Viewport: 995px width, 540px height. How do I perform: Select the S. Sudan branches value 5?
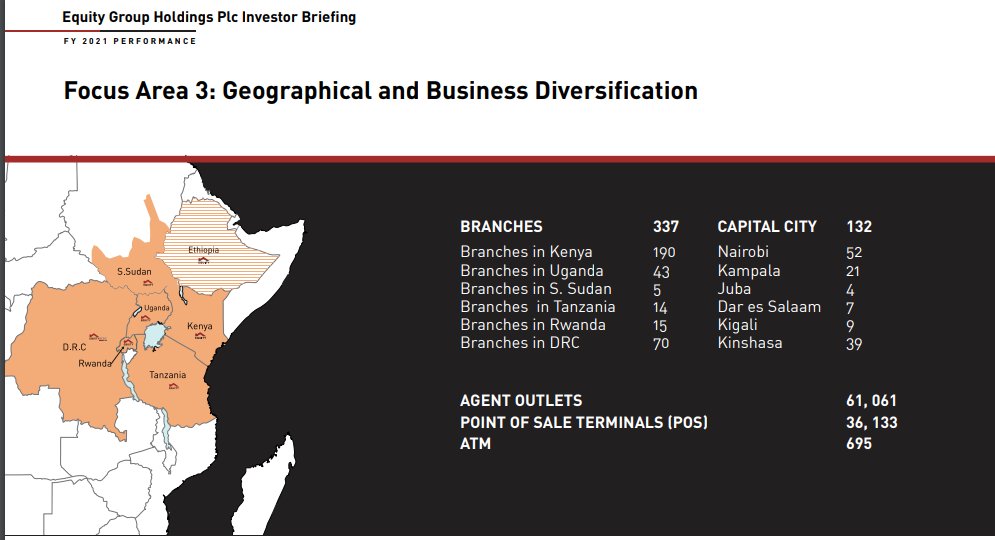pos(657,290)
